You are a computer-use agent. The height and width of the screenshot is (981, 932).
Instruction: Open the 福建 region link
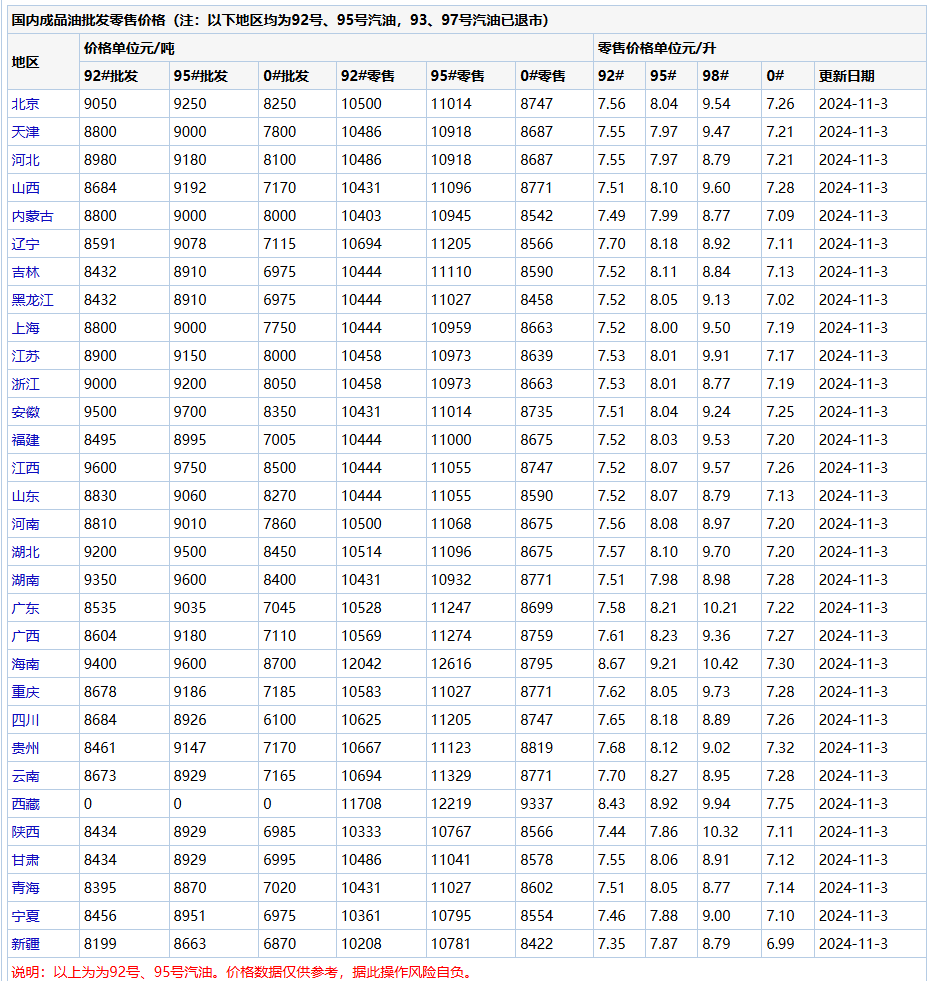coord(25,440)
